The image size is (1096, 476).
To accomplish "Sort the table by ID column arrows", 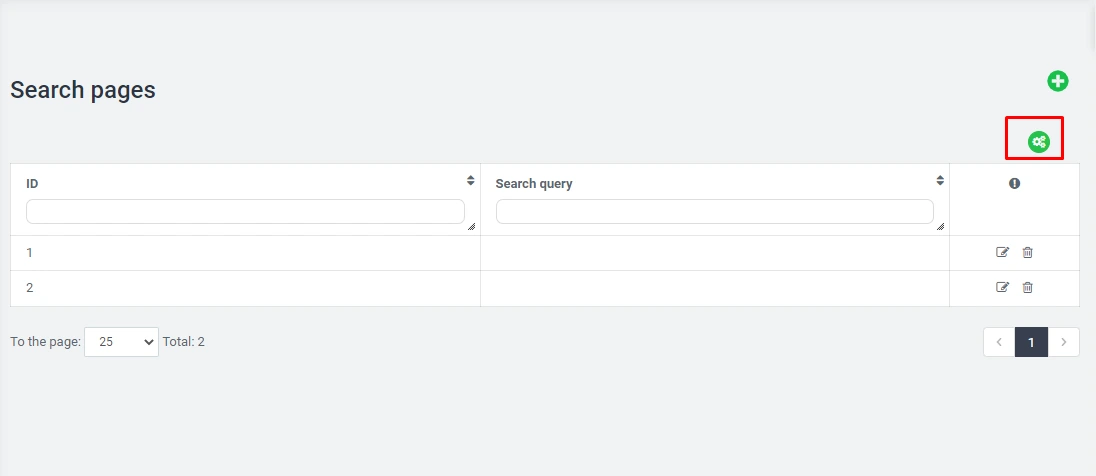I will tap(470, 181).
